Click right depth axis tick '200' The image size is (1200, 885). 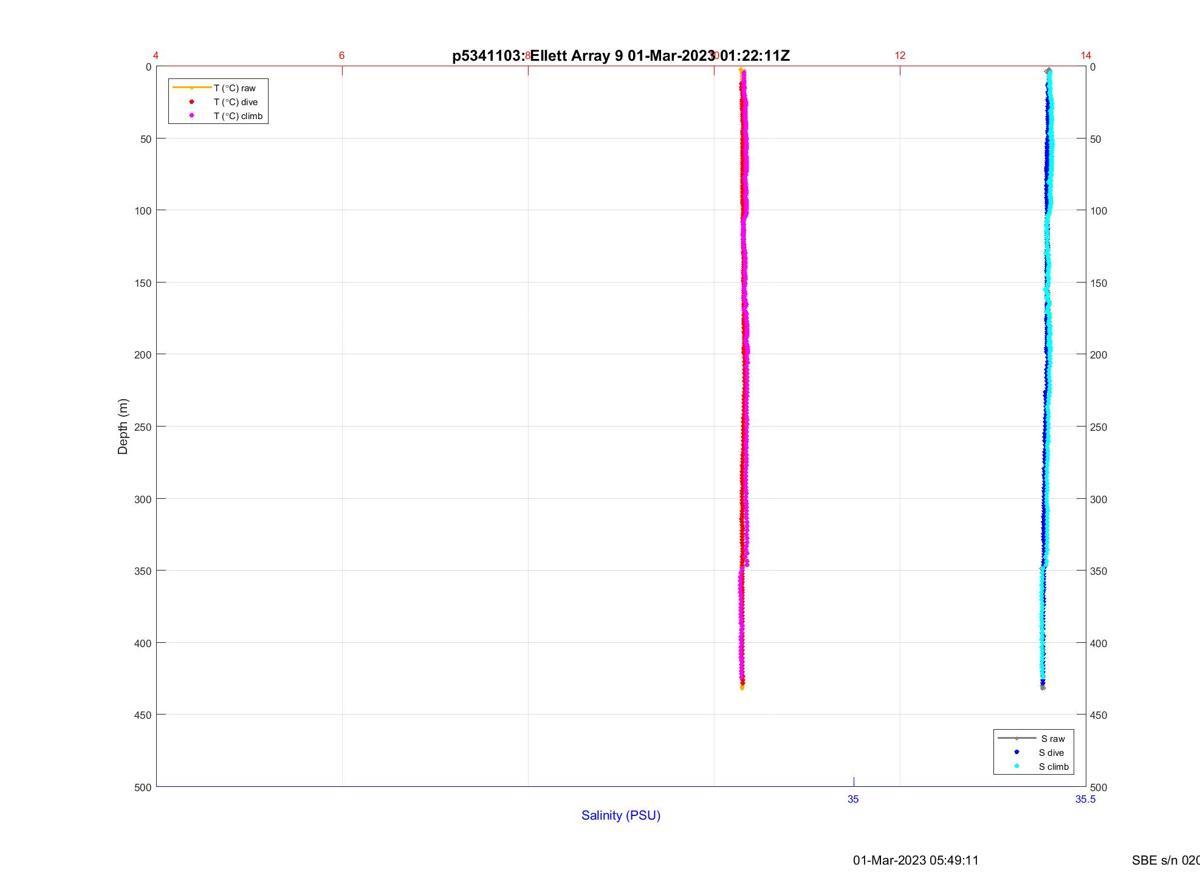(x=1099, y=355)
